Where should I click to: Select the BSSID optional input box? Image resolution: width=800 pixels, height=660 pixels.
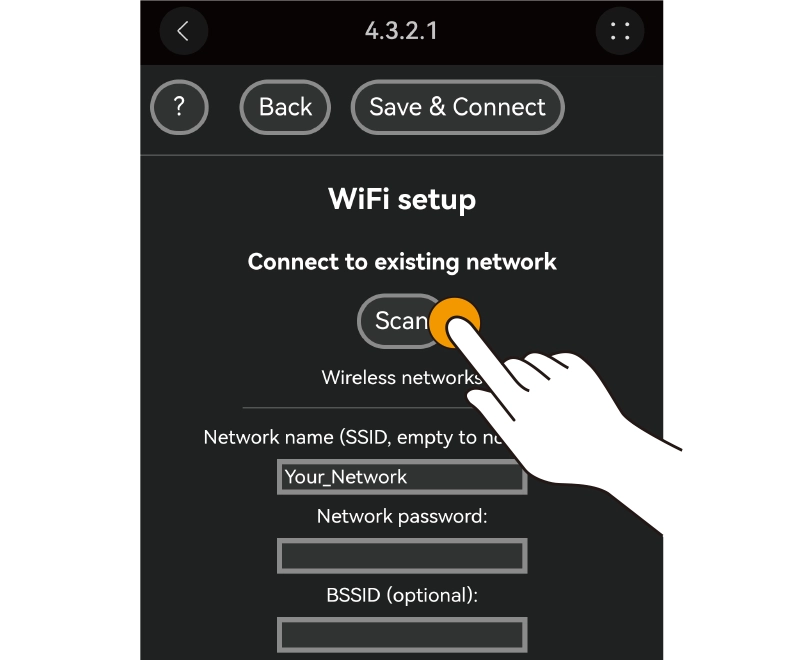[402, 635]
